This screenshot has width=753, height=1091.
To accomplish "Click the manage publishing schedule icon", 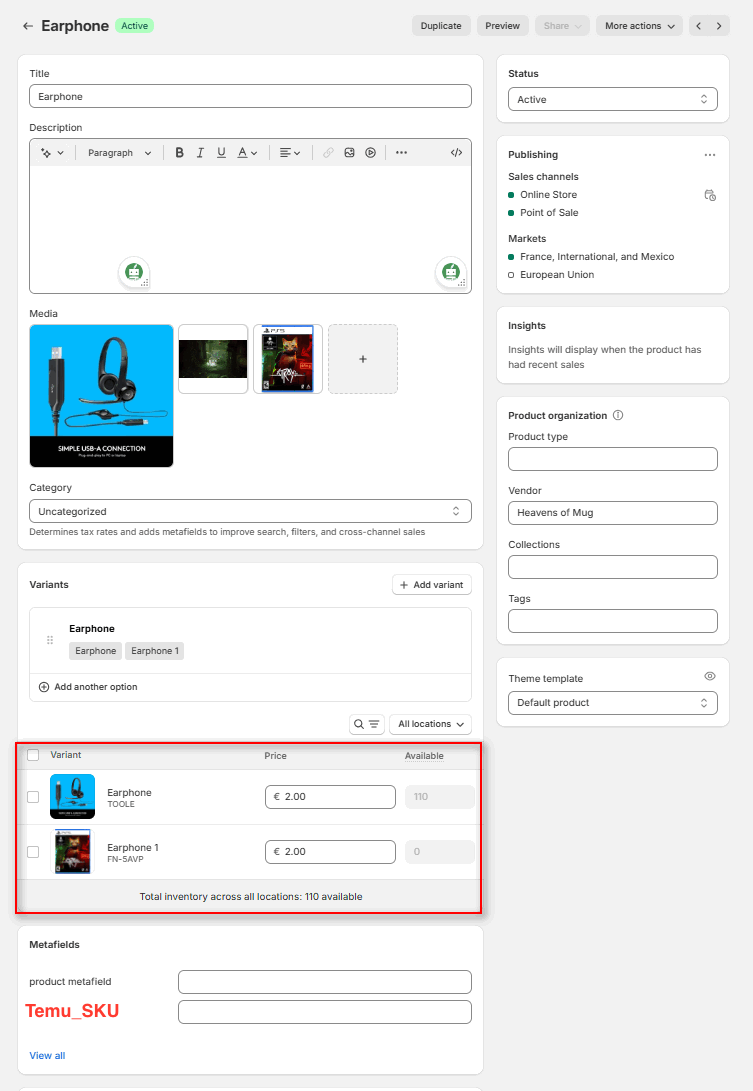I will 710,195.
